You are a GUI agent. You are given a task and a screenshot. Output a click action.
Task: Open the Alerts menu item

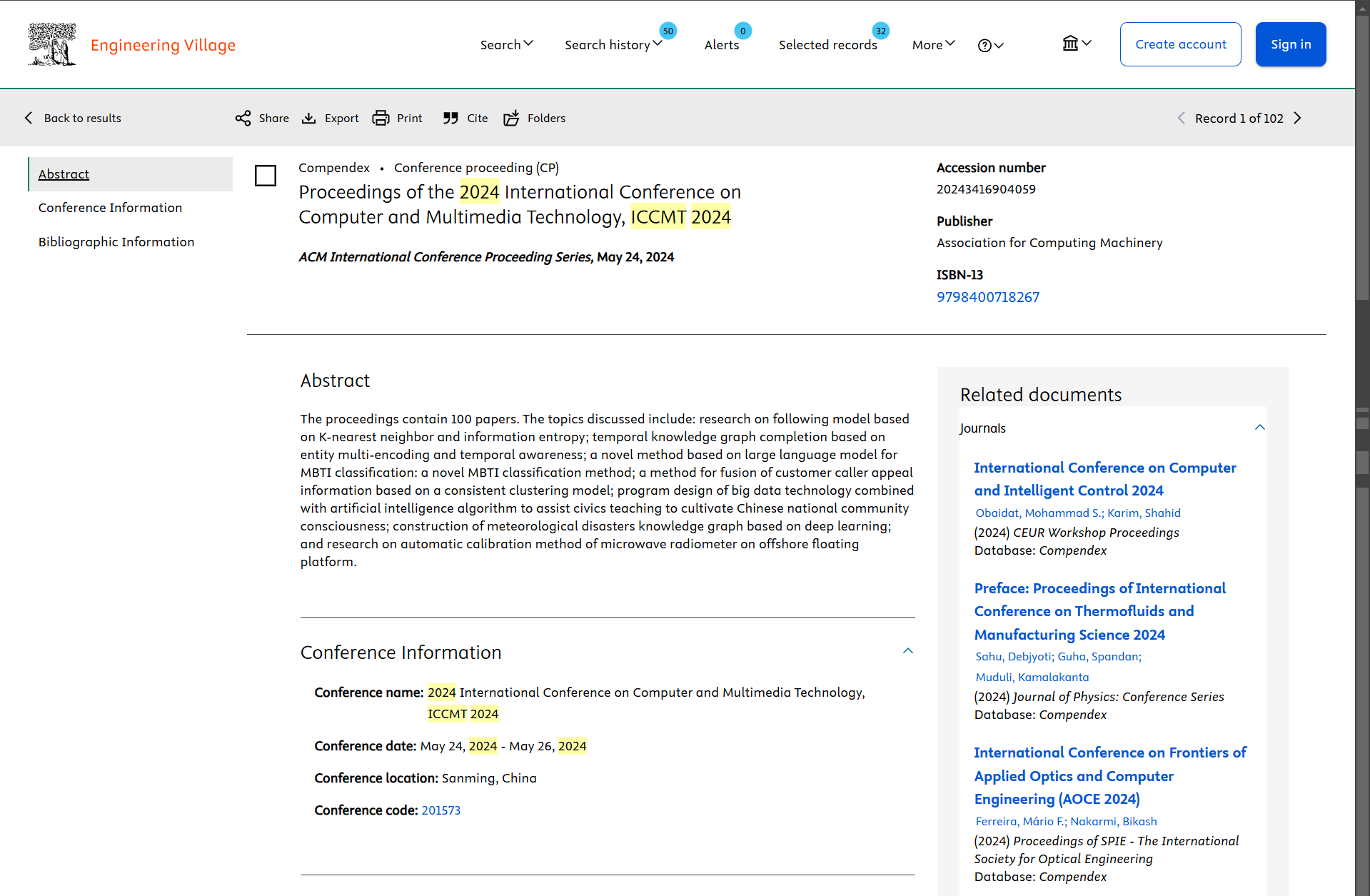pos(722,45)
